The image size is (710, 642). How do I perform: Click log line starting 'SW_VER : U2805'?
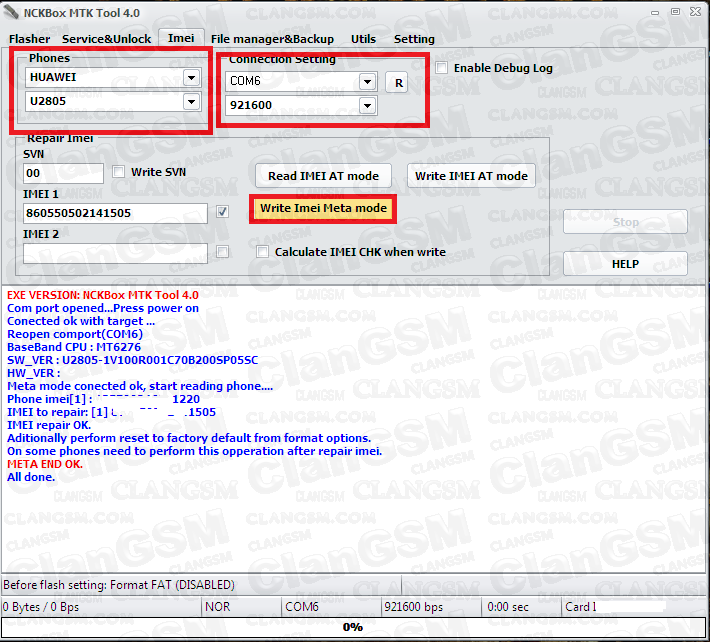pyautogui.click(x=132, y=360)
